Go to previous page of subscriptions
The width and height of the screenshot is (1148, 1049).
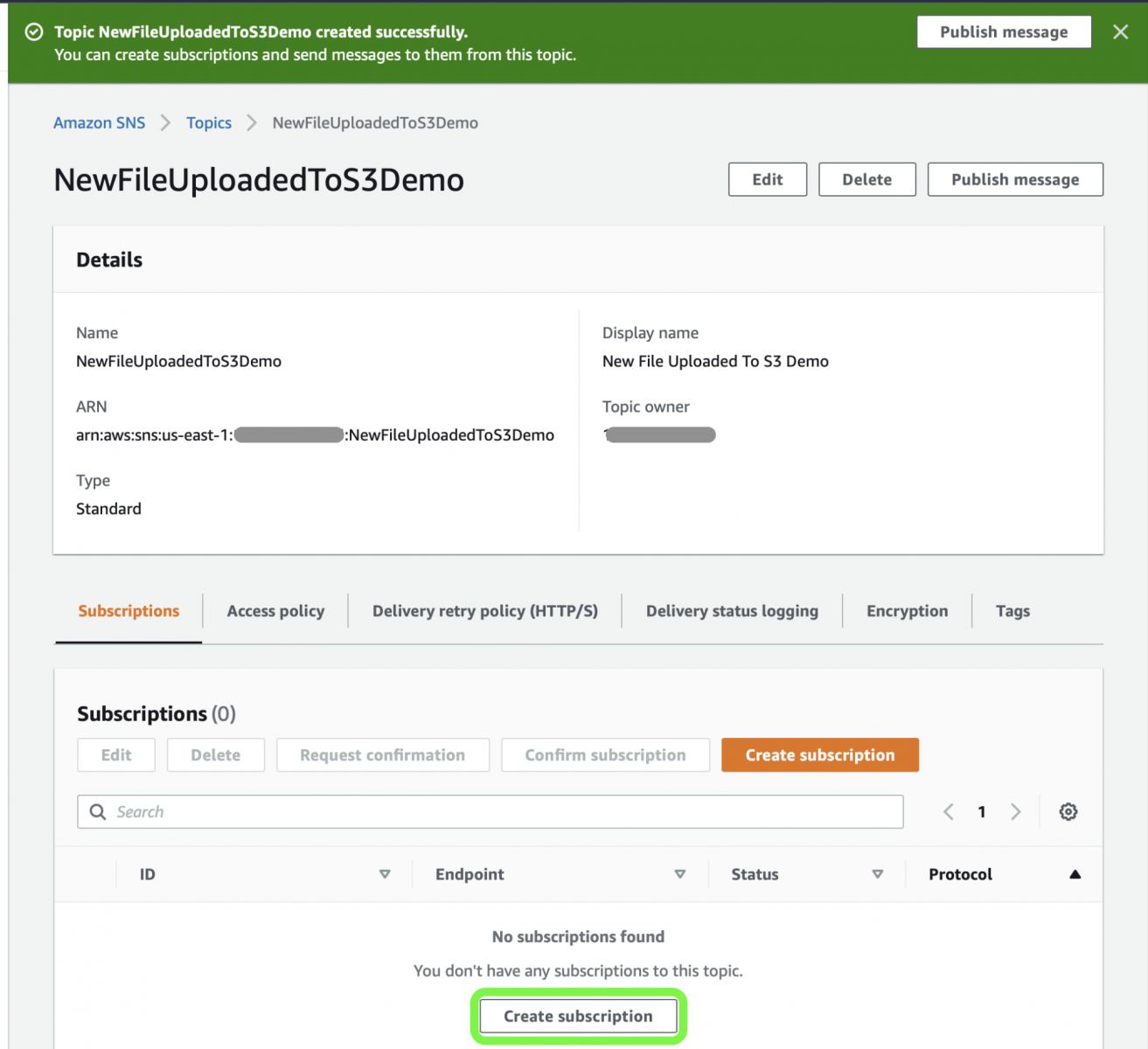click(949, 812)
